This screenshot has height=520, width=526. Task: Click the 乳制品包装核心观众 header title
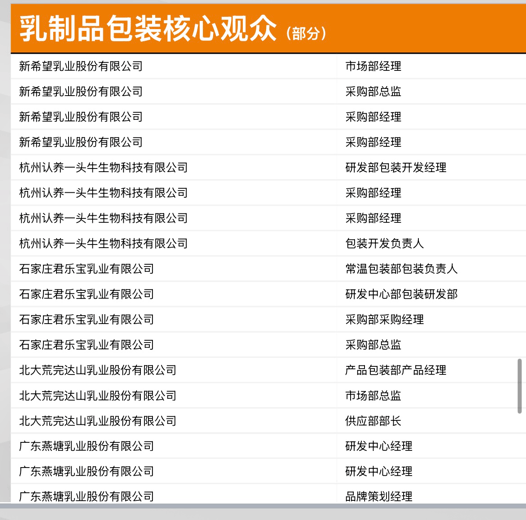pyautogui.click(x=148, y=29)
